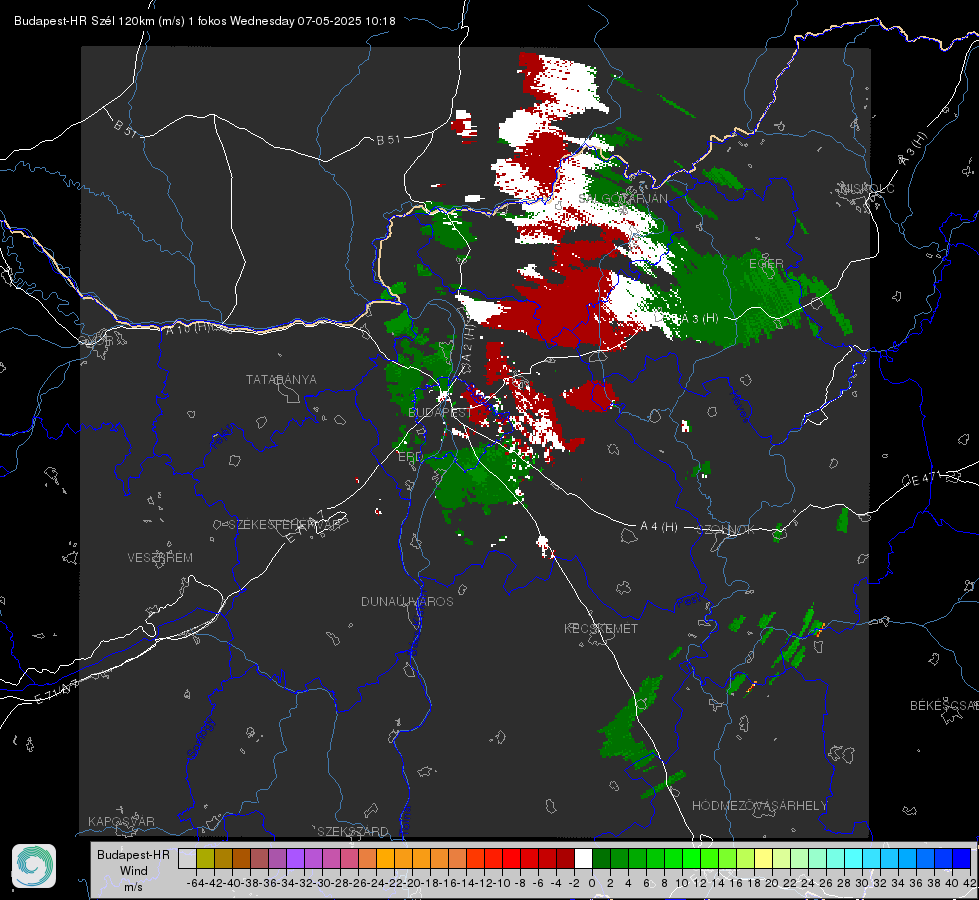Click the Somogy county label
This screenshot has width=979, height=900.
[200, 738]
